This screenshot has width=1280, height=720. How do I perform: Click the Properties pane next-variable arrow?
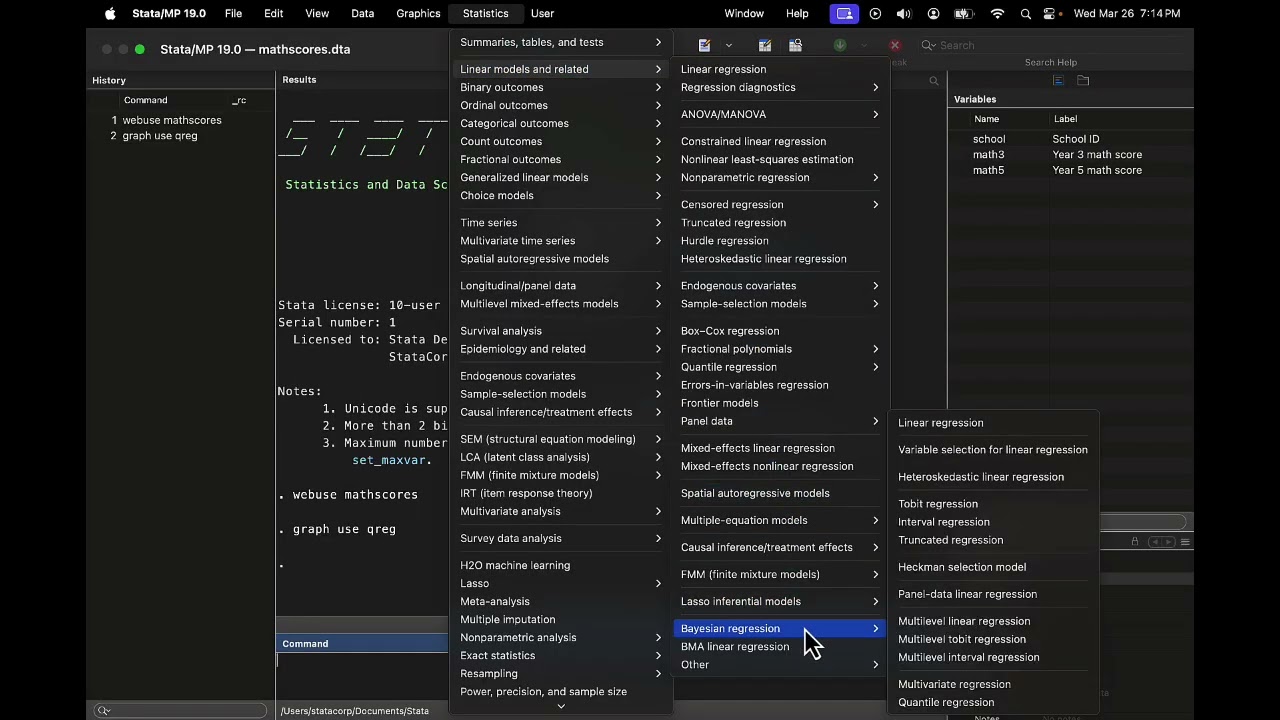coord(1169,542)
